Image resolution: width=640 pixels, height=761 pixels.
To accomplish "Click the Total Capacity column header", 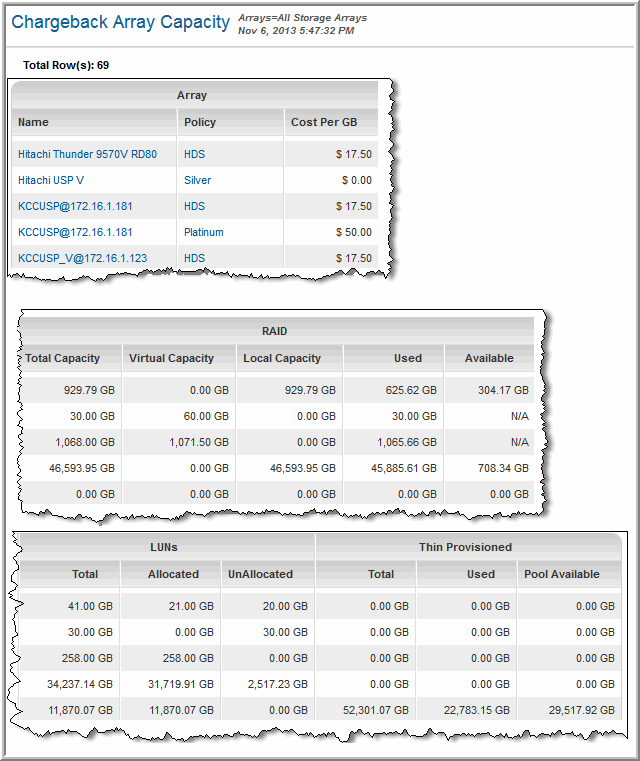I will (62, 358).
